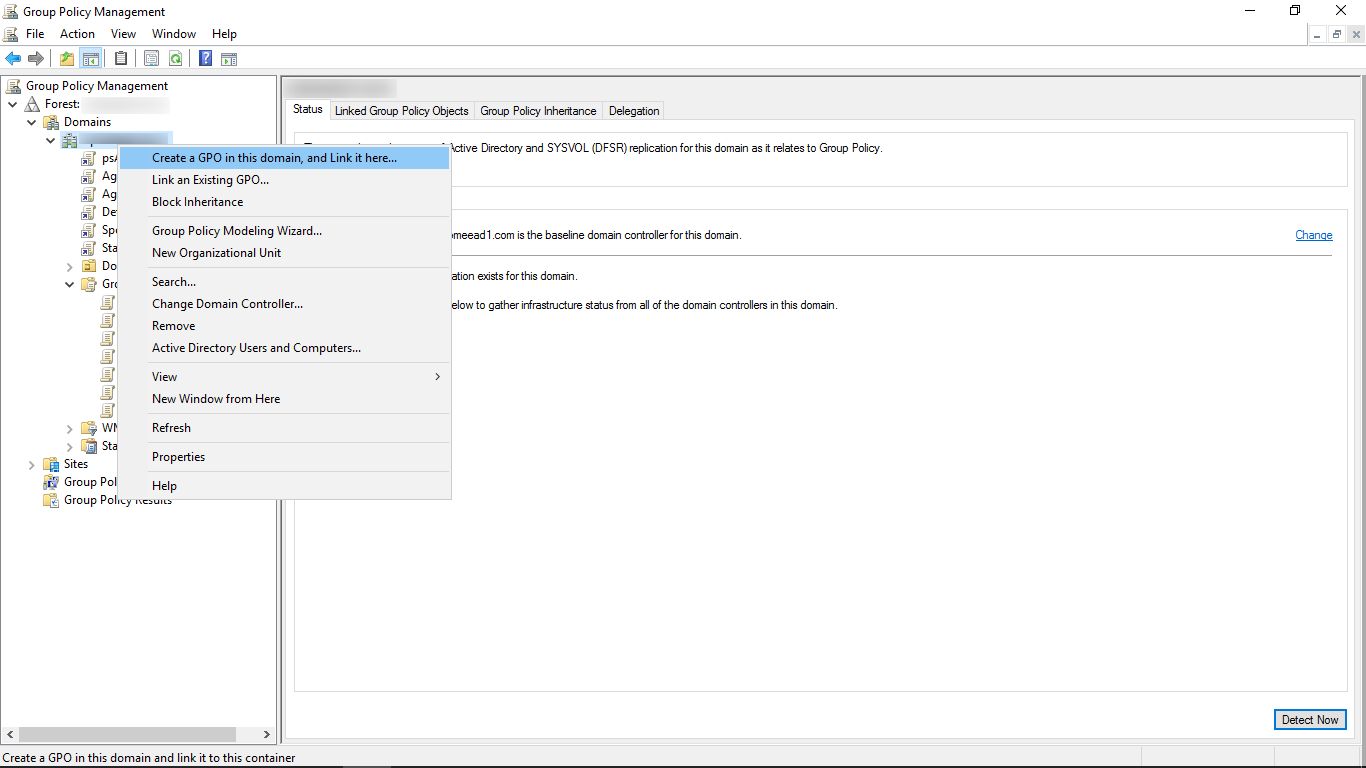This screenshot has width=1366, height=768.
Task: Open the Delegation tab
Action: (633, 111)
